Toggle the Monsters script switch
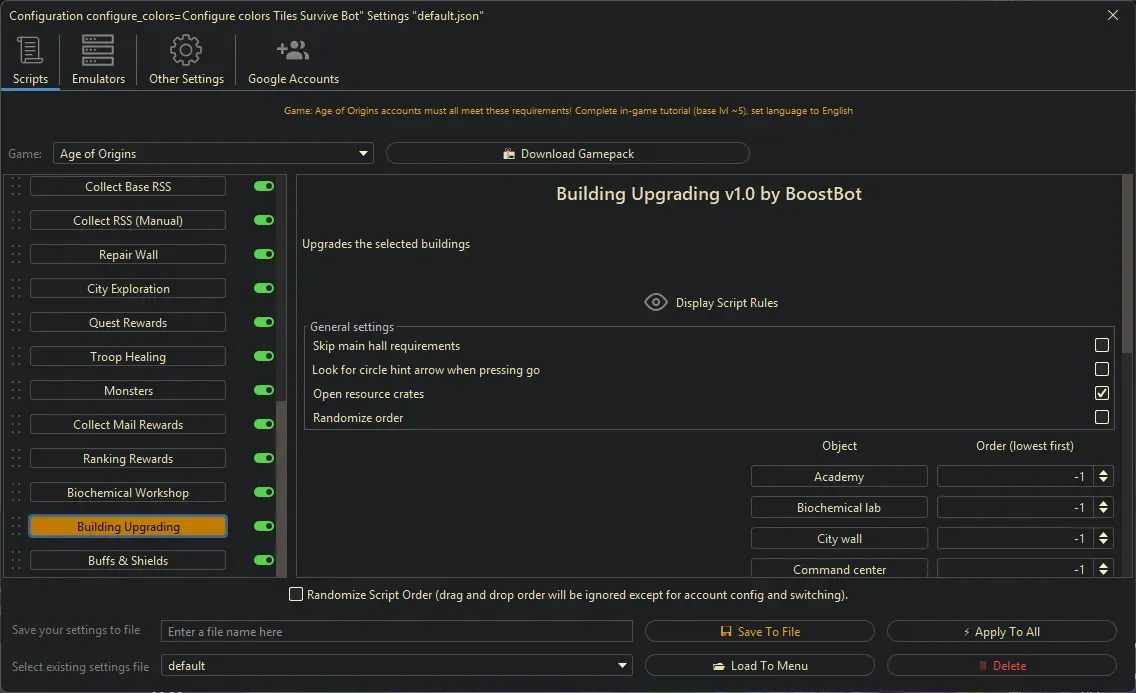 (x=262, y=390)
